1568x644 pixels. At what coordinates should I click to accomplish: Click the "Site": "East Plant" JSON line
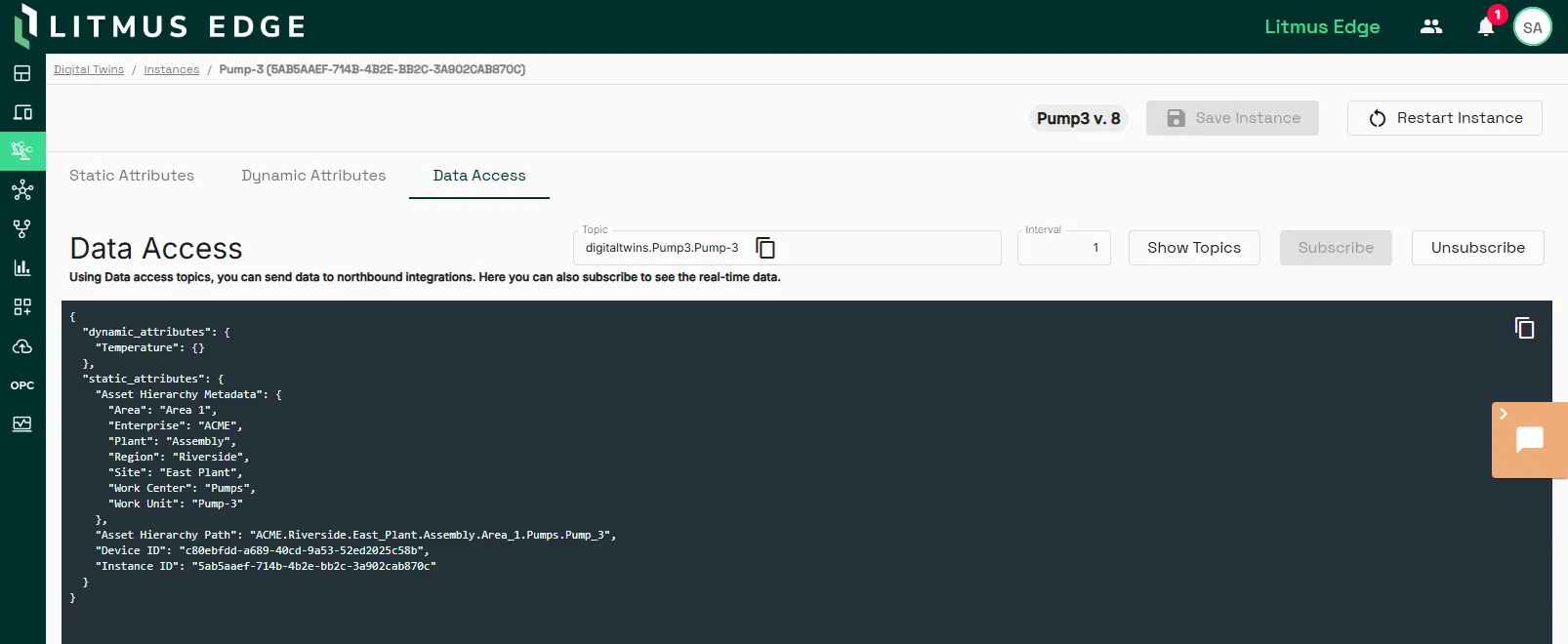176,472
